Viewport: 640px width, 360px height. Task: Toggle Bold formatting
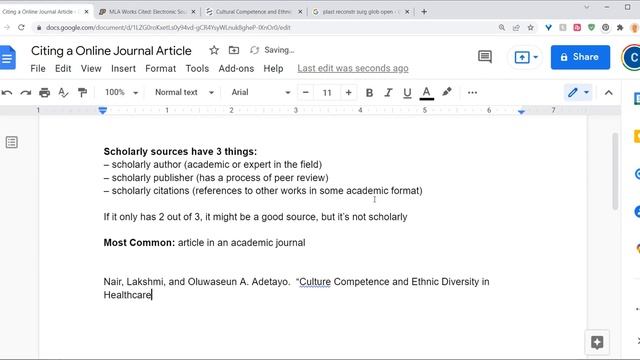[x=369, y=93]
